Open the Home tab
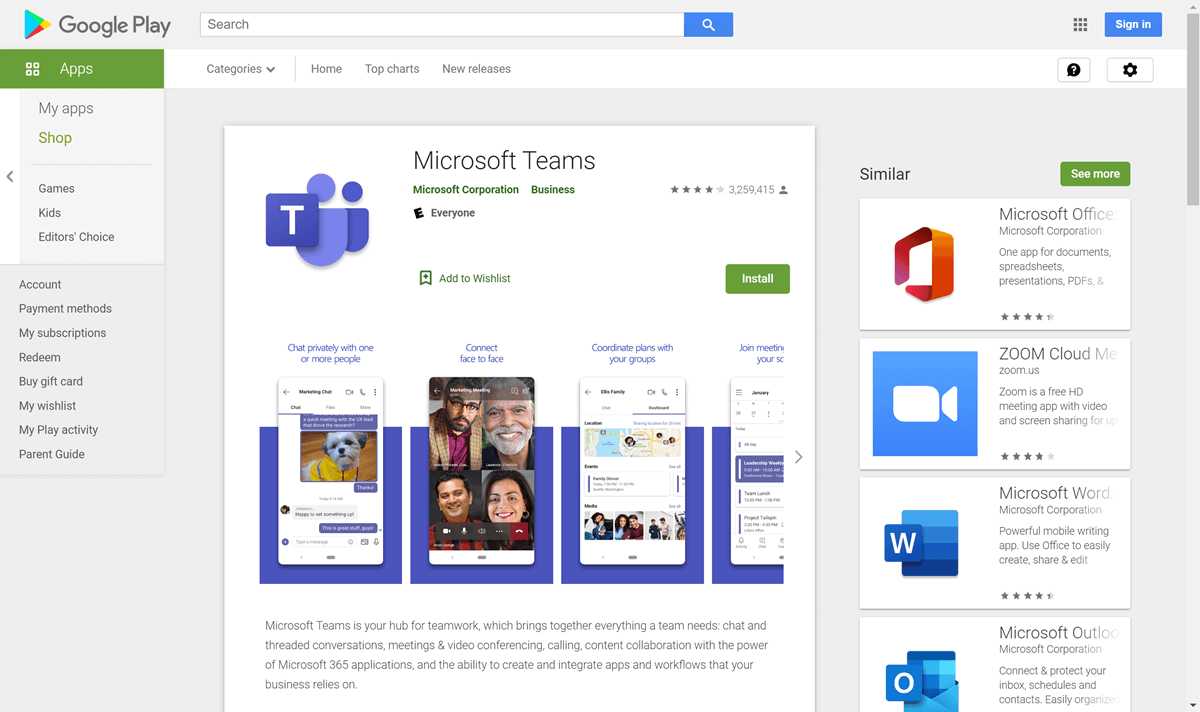Image resolution: width=1200 pixels, height=712 pixels. pos(326,69)
